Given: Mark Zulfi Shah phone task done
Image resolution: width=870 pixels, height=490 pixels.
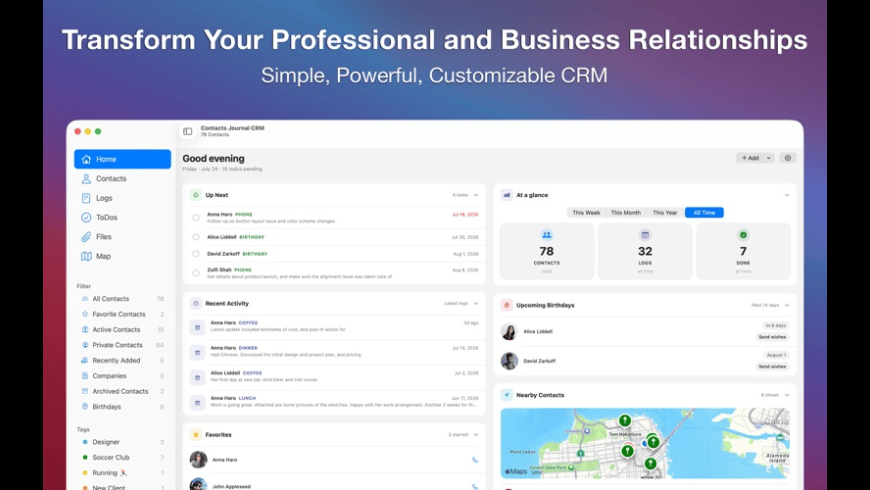Looking at the screenshot, I should tap(196, 273).
